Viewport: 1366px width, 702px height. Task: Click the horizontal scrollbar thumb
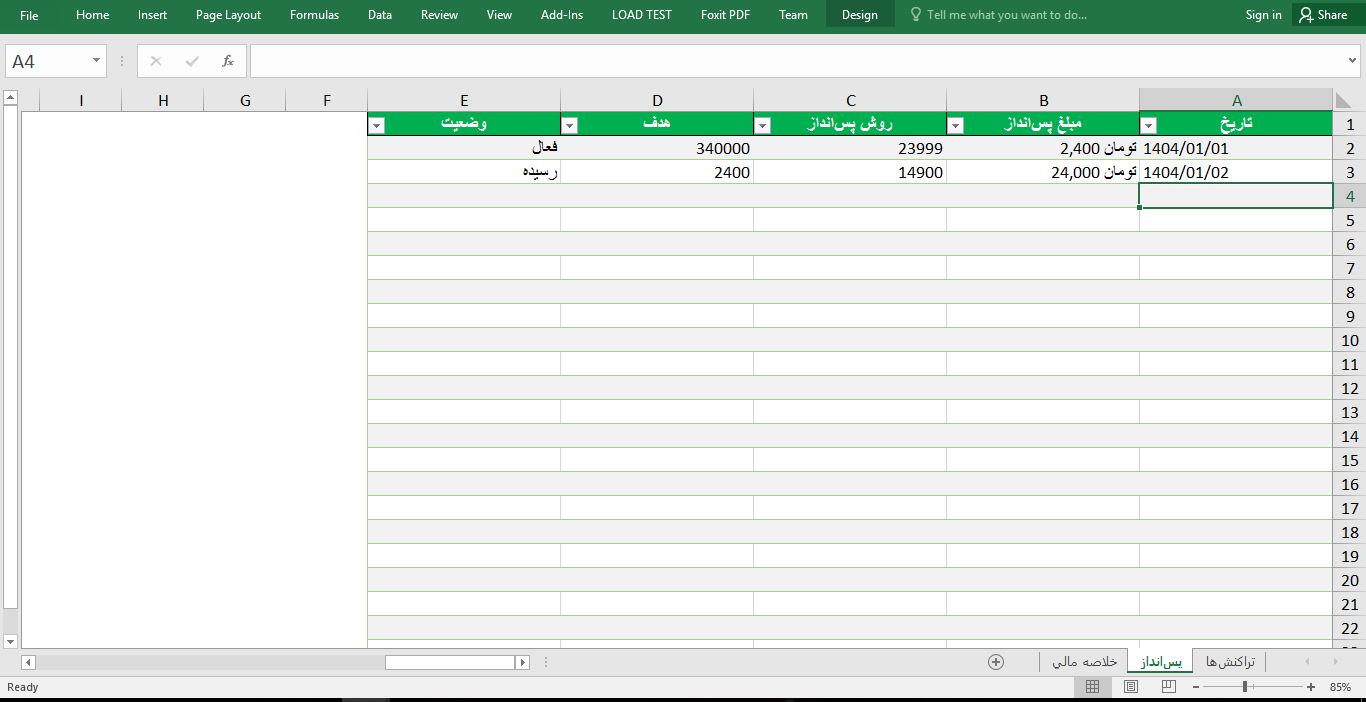pyautogui.click(x=450, y=662)
